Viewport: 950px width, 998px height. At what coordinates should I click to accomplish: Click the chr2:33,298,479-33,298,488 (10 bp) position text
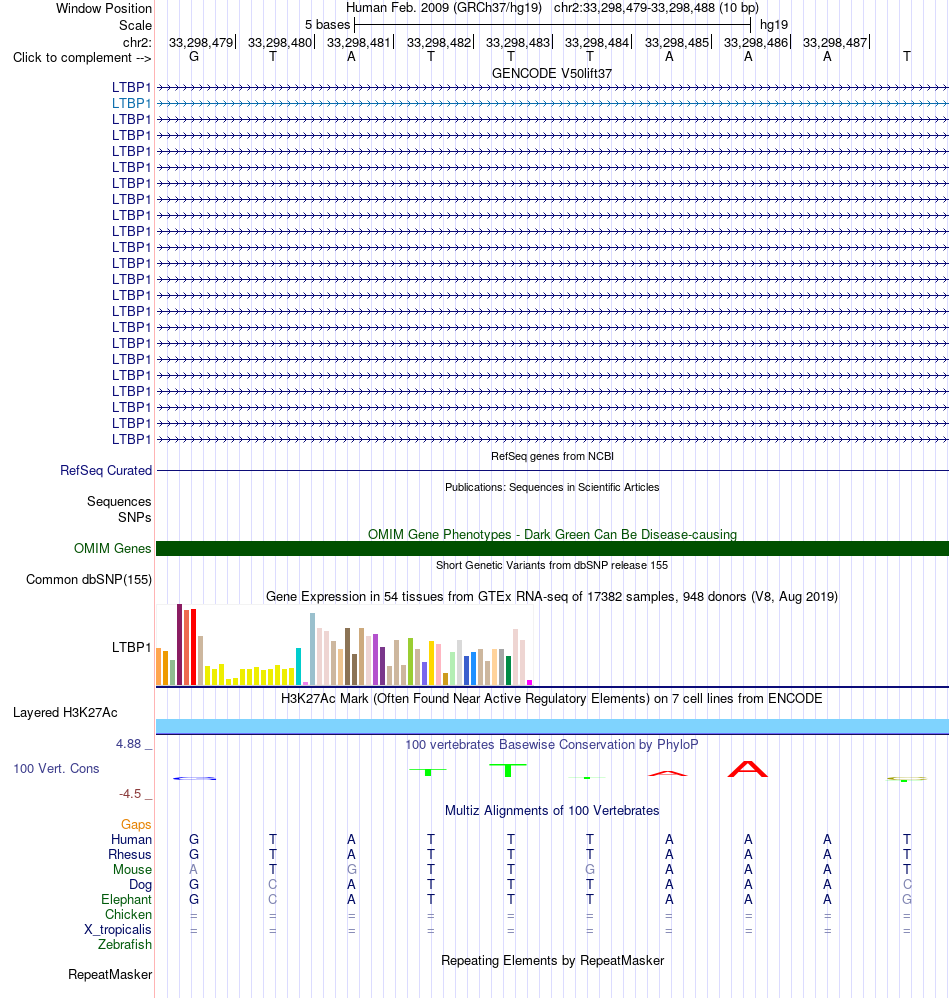[x=656, y=8]
